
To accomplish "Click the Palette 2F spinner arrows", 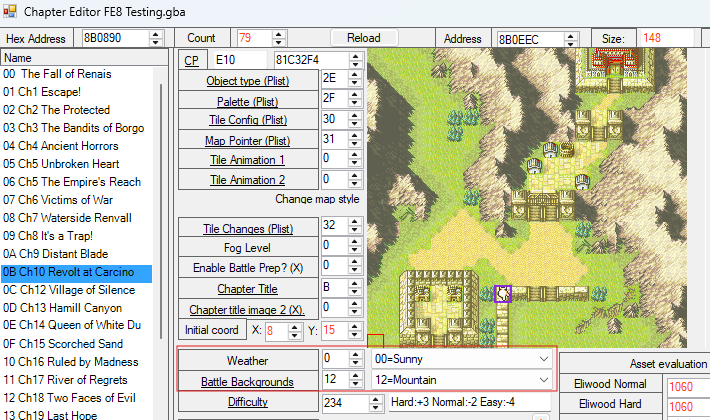I will 355,99.
